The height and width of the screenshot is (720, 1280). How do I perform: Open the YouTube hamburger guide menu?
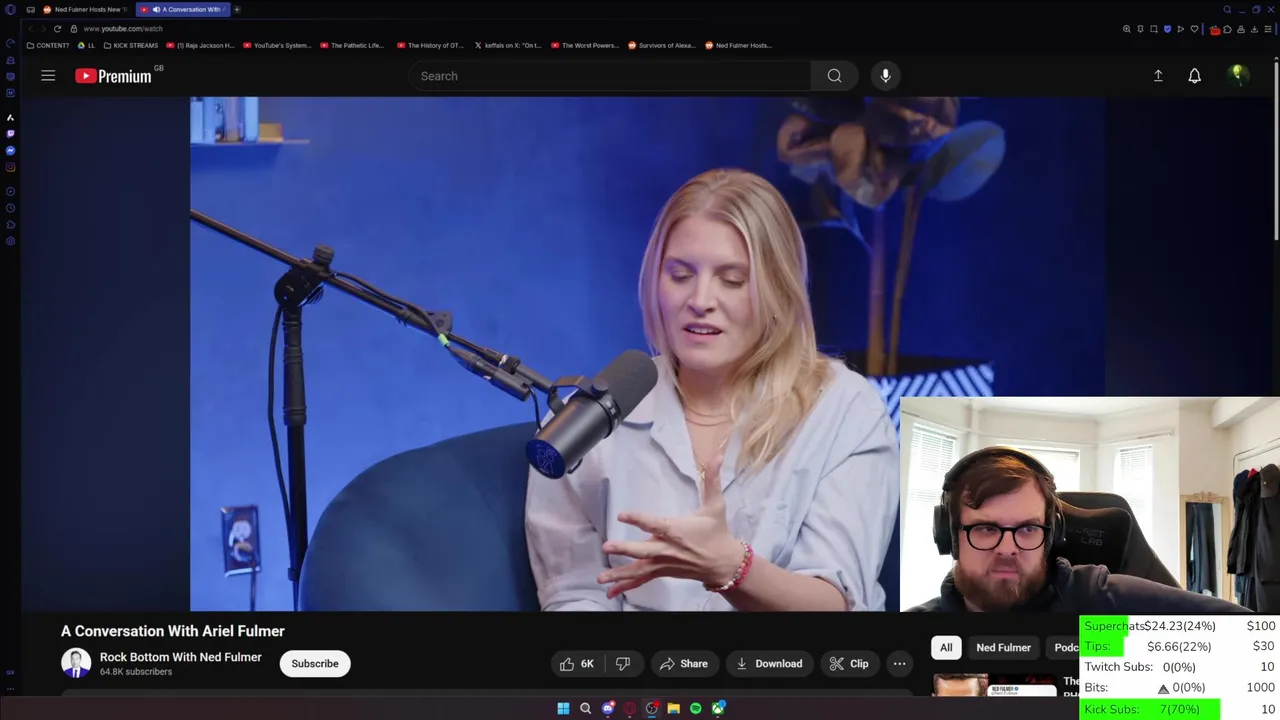click(48, 76)
